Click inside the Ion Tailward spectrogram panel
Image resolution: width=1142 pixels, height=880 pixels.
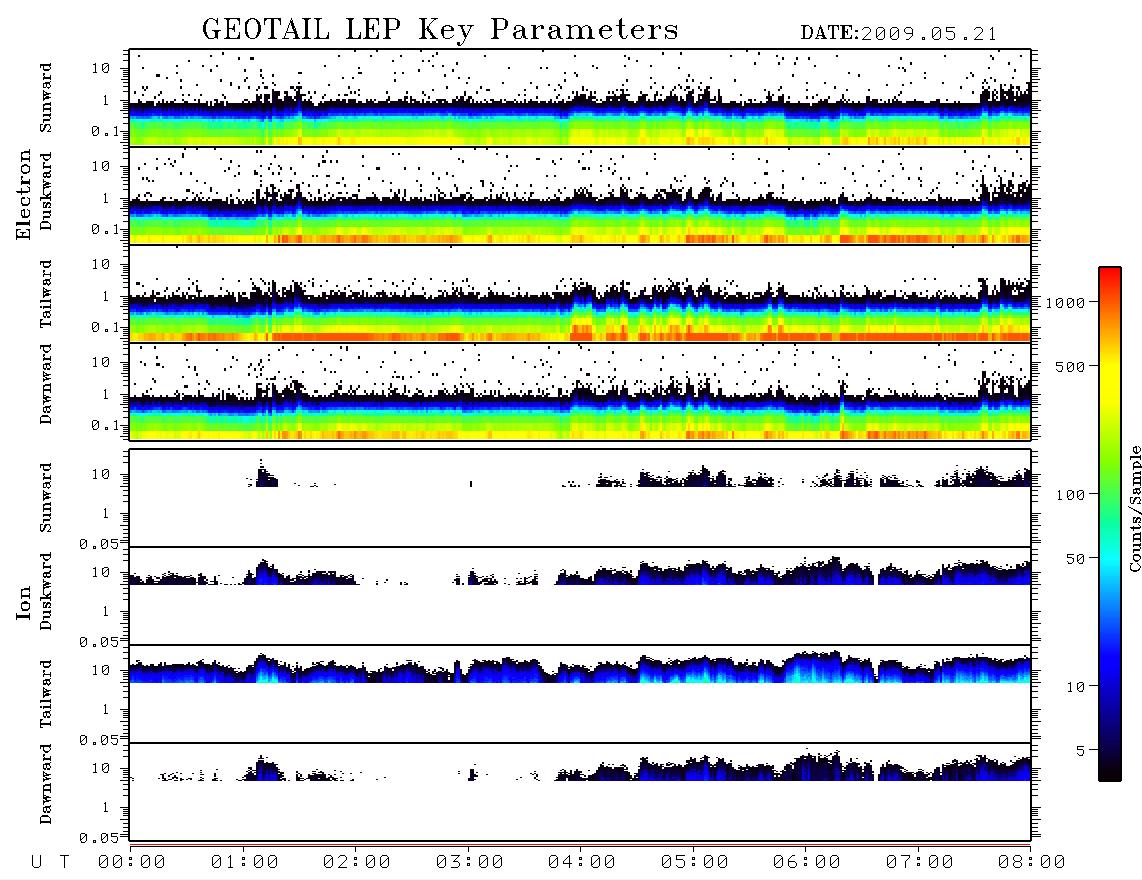click(580, 694)
